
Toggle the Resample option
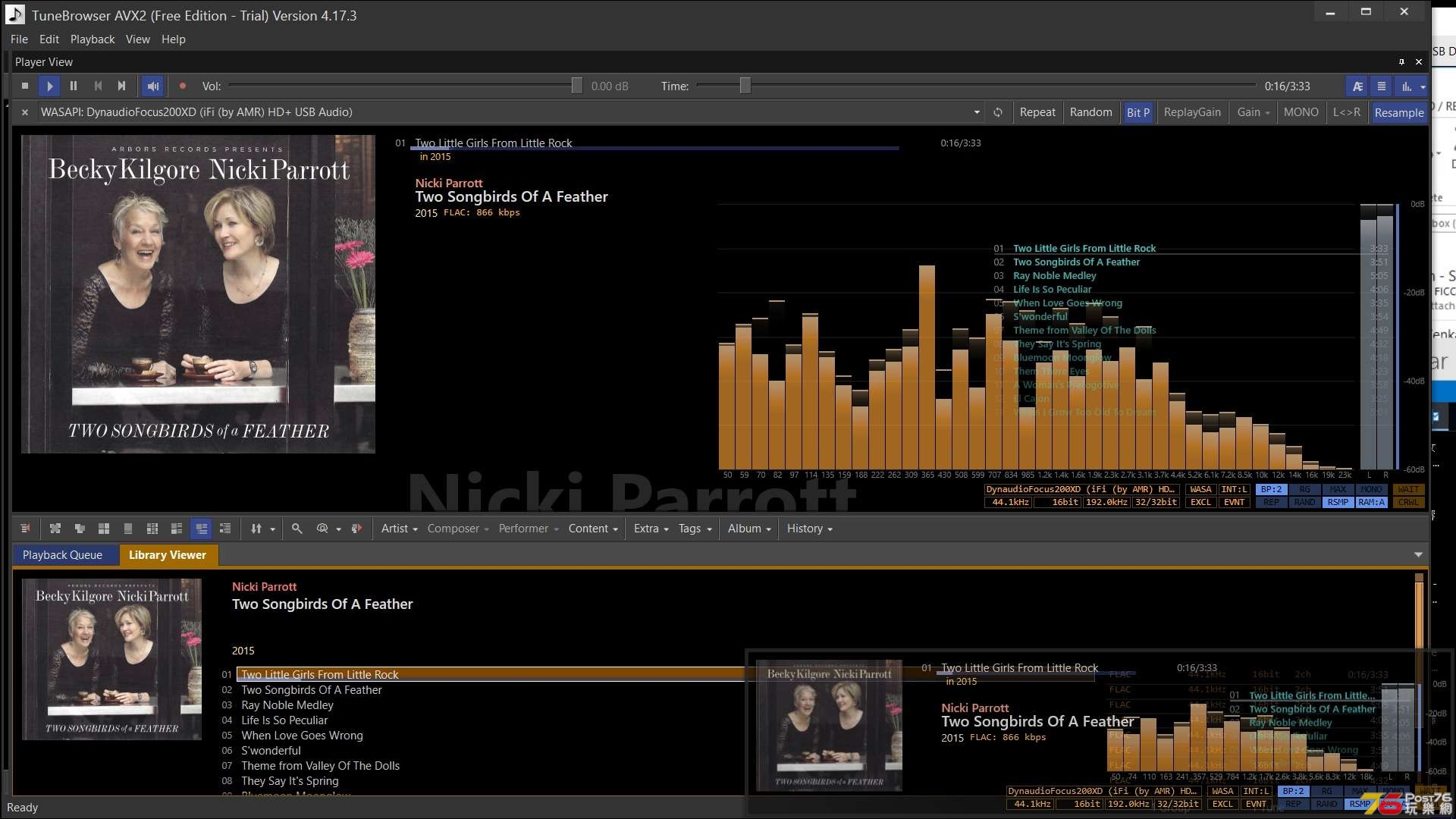pyautogui.click(x=1399, y=112)
